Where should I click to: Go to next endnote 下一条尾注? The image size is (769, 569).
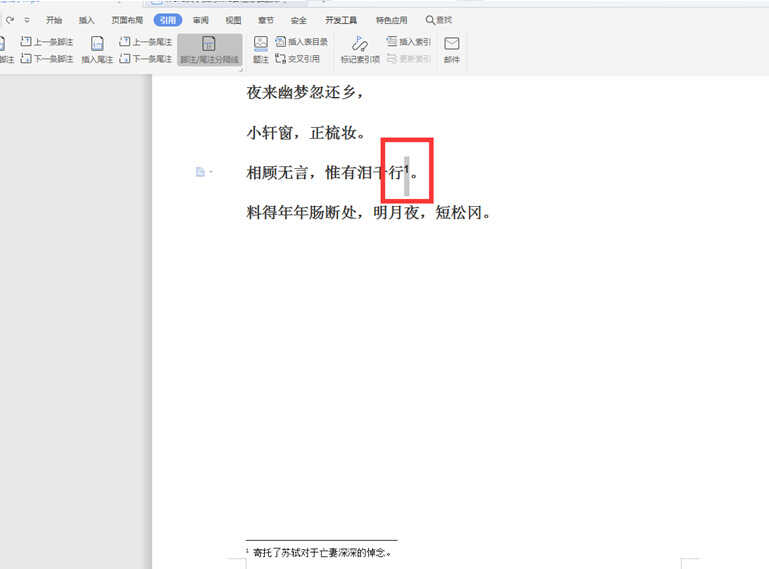[146, 58]
